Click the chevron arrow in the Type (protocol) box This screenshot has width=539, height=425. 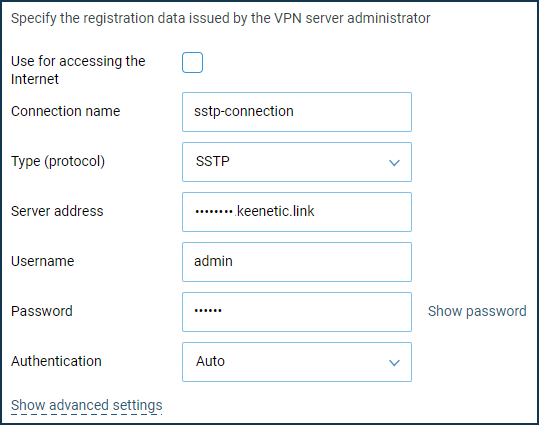tap(394, 162)
